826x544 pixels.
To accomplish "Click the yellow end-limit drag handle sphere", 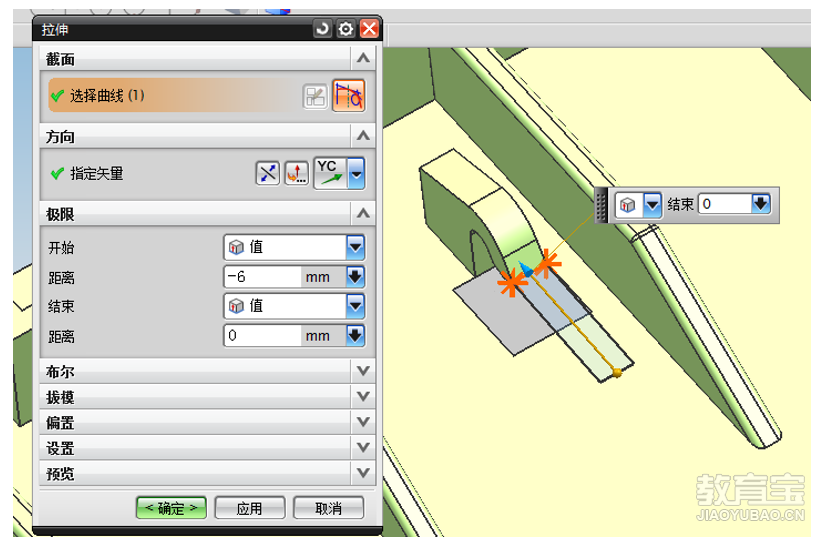I will point(617,373).
